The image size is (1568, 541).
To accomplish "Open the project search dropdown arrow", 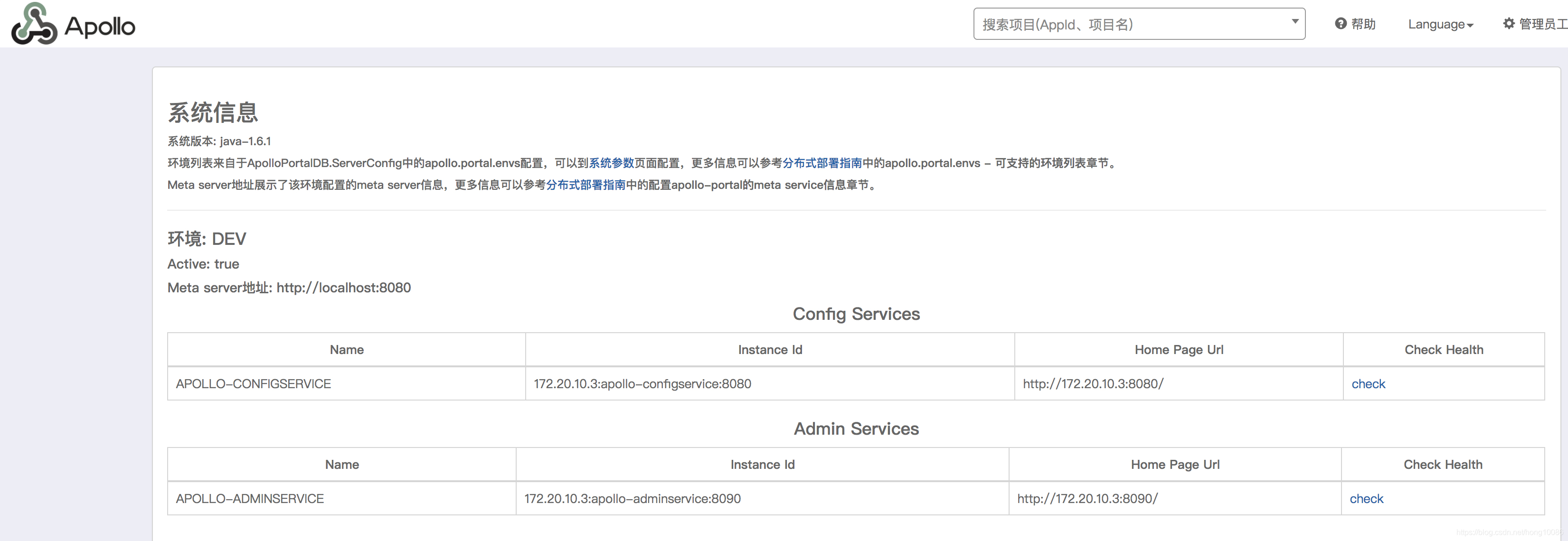I will pos(1294,21).
